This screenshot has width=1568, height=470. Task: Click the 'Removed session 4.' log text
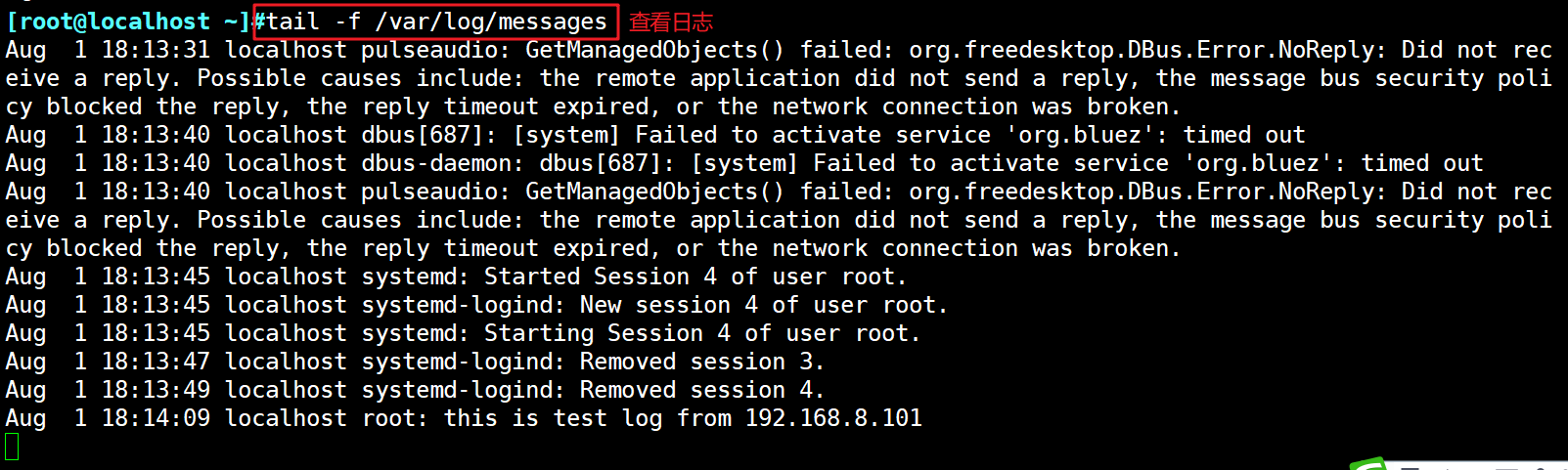tap(702, 390)
